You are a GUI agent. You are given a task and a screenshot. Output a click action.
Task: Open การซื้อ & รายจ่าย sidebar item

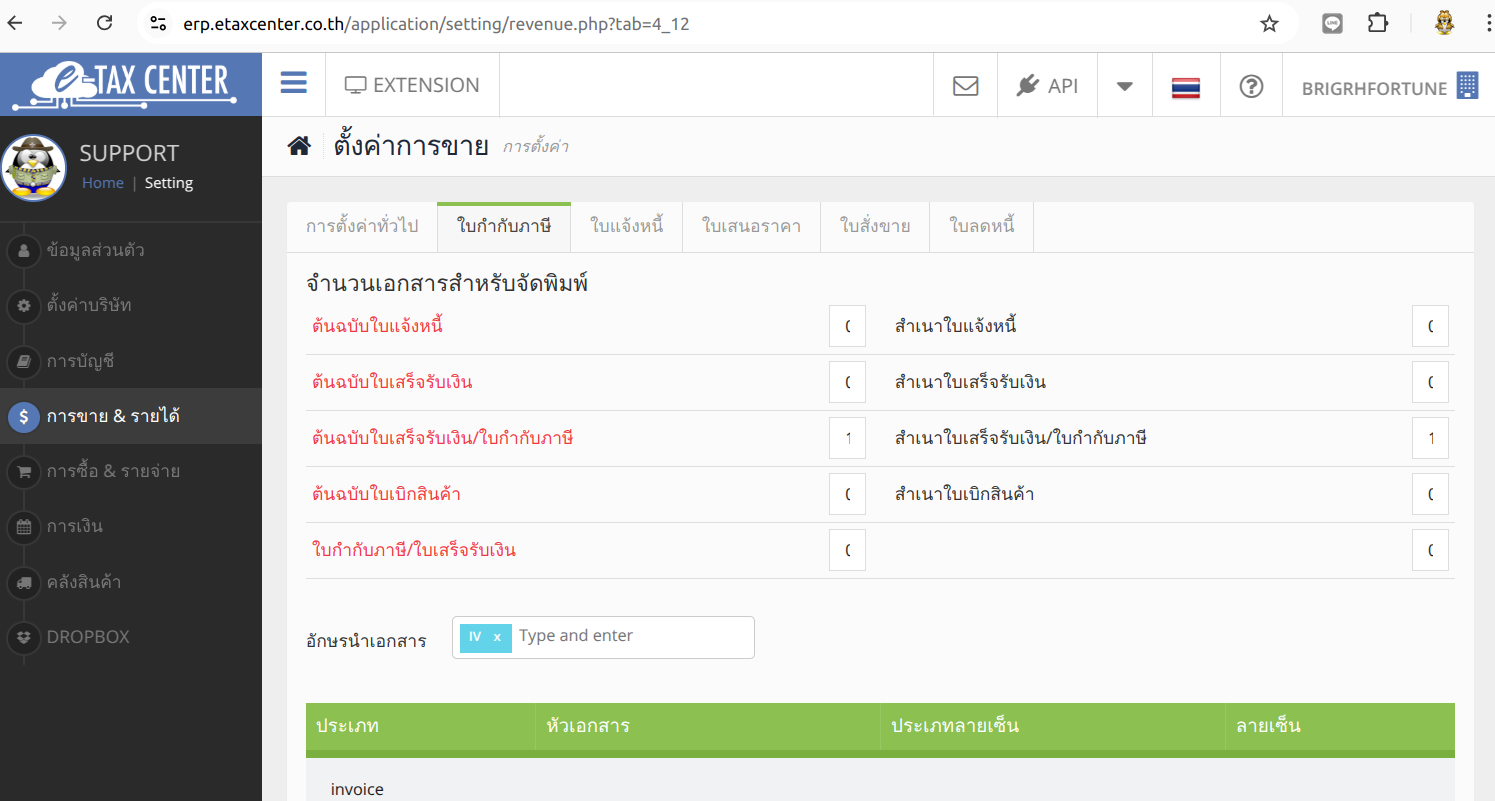(x=131, y=471)
